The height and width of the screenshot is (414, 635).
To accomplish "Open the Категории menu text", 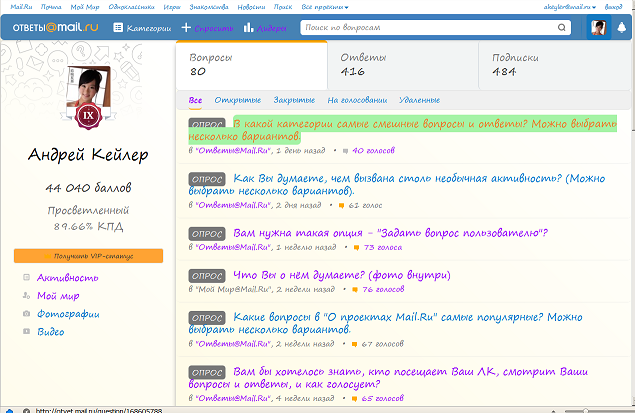I will point(149,28).
